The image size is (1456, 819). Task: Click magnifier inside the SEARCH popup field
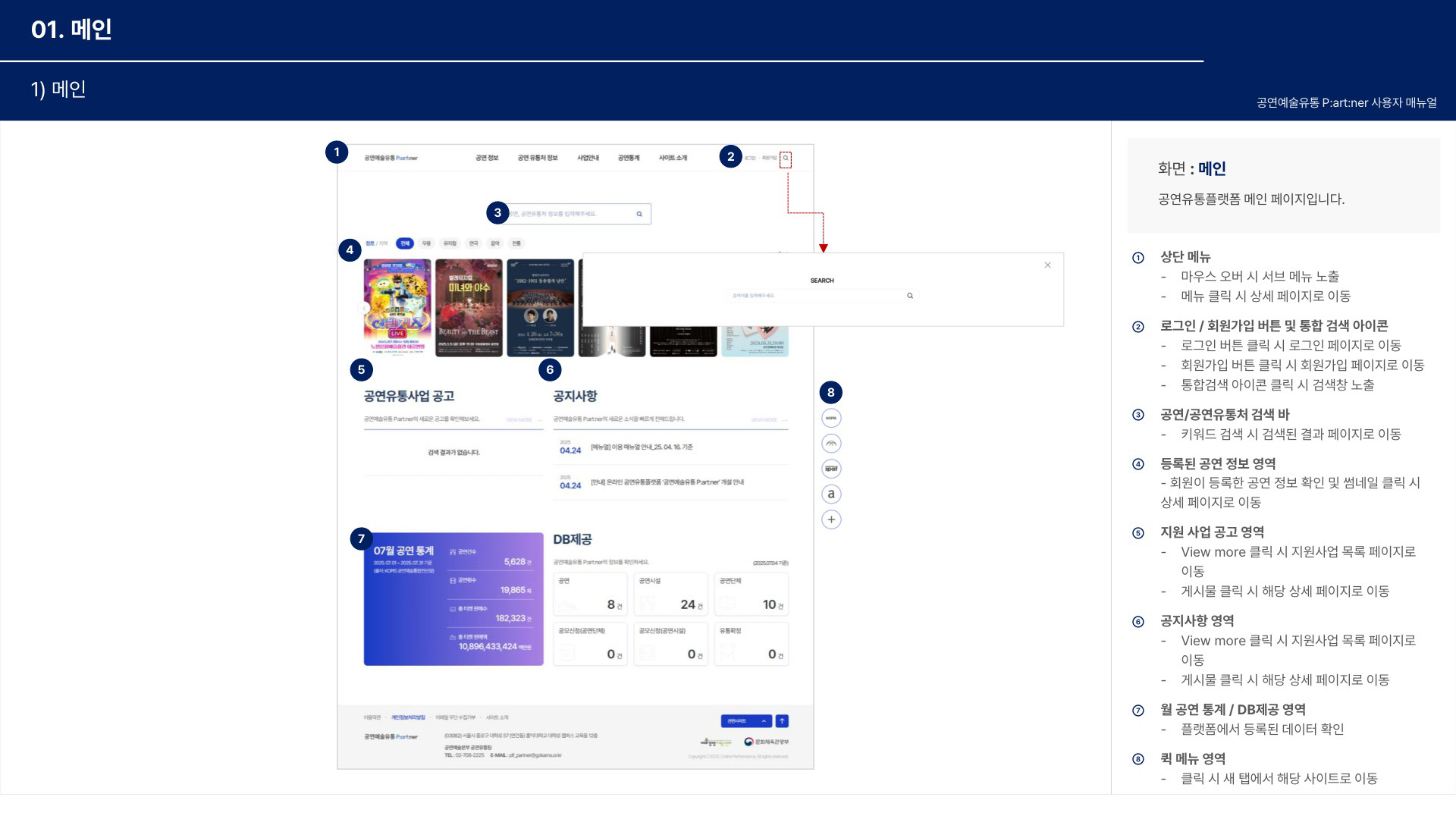(910, 296)
